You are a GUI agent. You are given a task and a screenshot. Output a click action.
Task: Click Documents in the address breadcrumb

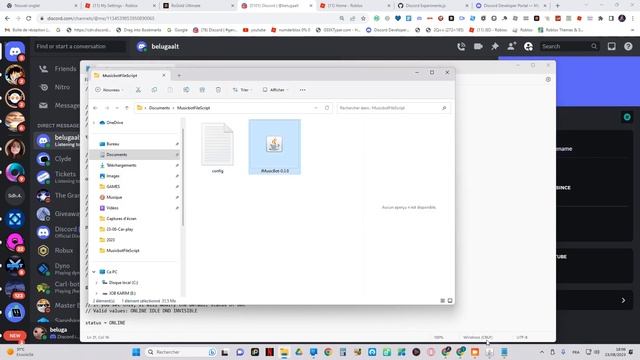pos(159,108)
